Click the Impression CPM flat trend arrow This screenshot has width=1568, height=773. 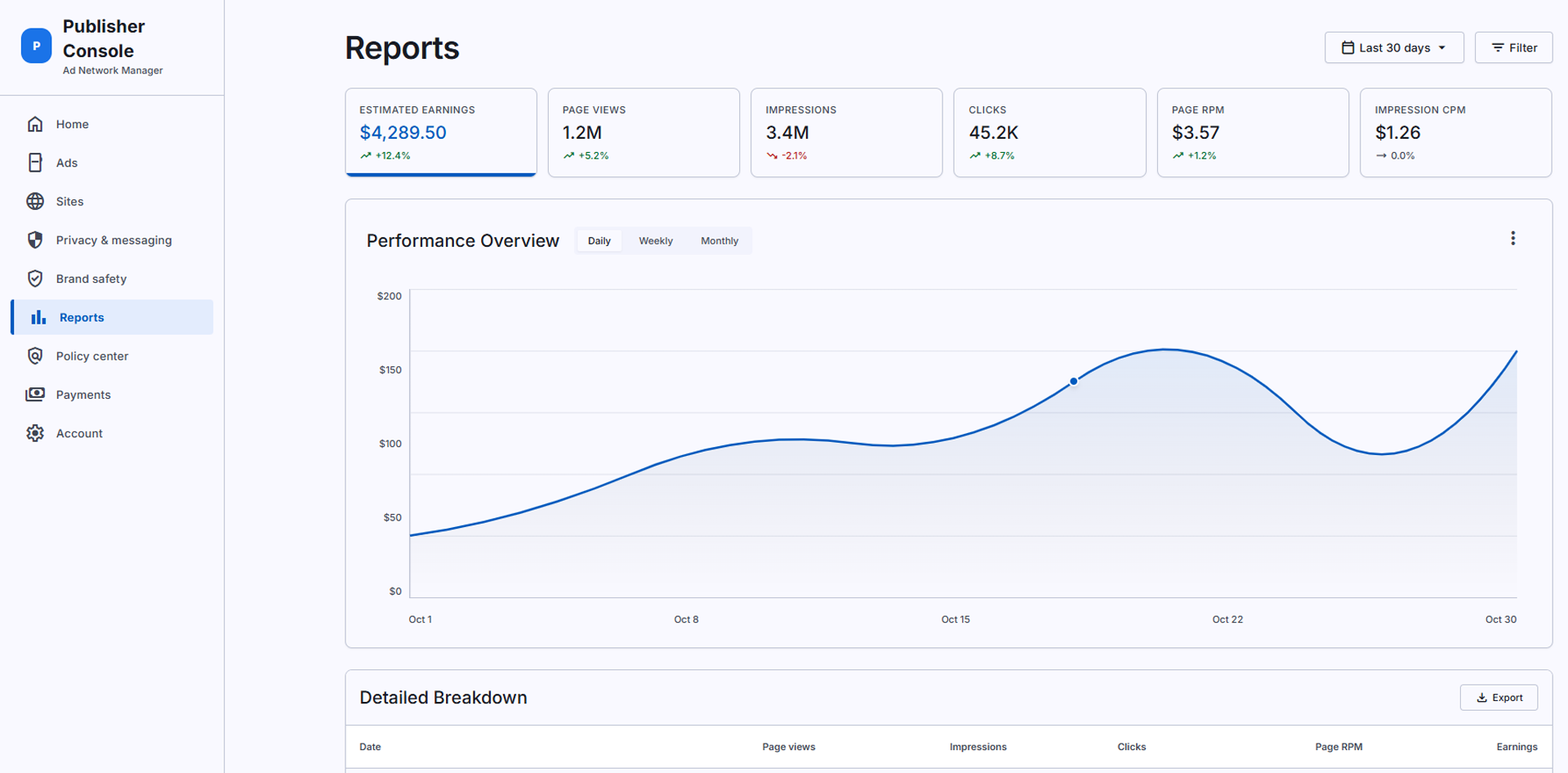coord(1381,155)
